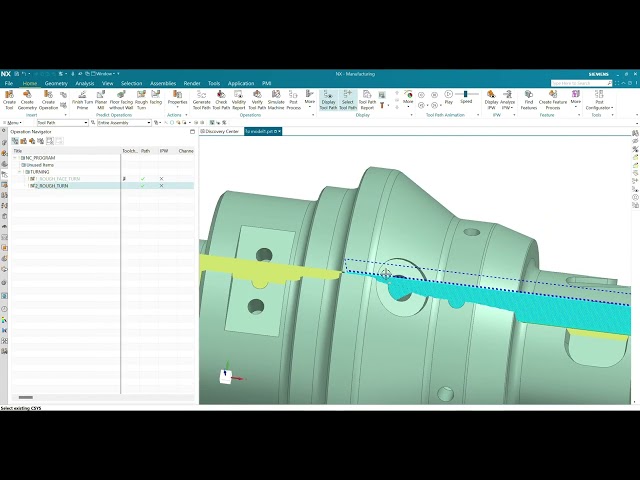Switch navigator to Geometry View icon
640x480 pixels.
[32, 141]
